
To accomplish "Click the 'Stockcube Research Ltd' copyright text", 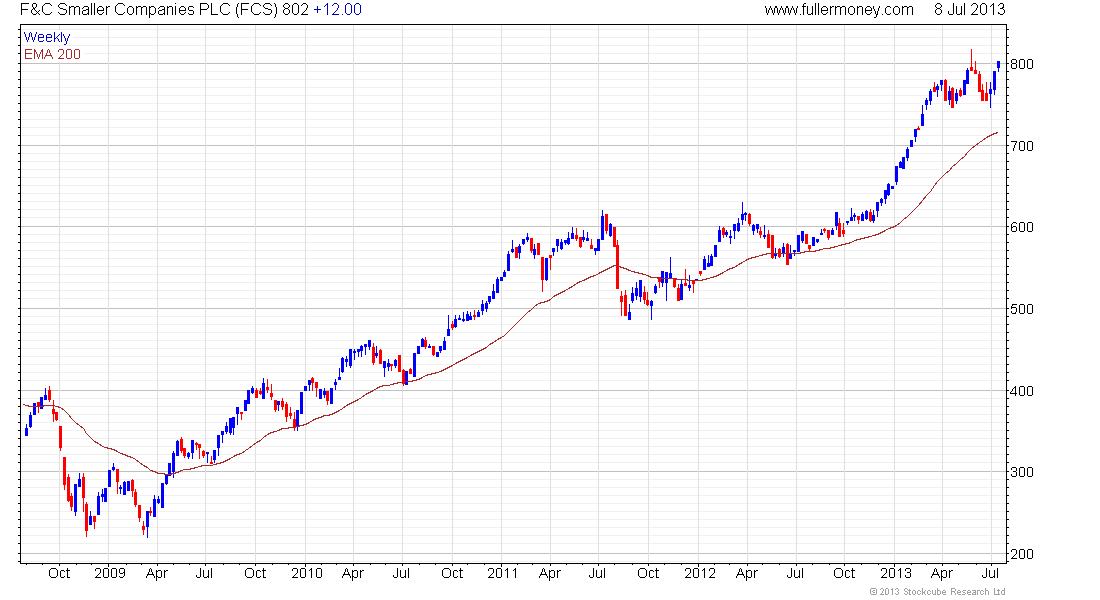I will click(x=937, y=592).
